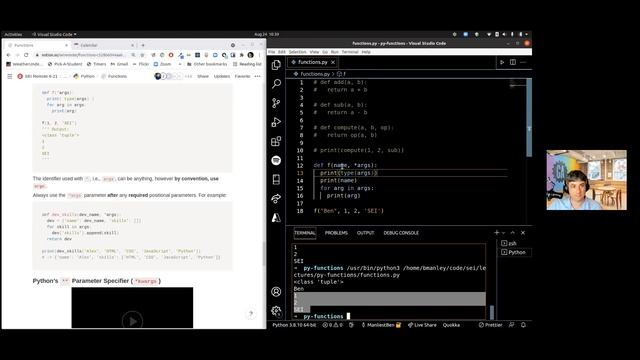Run the Python file with the play icon
The width and height of the screenshot is (640, 360).
tap(502, 62)
